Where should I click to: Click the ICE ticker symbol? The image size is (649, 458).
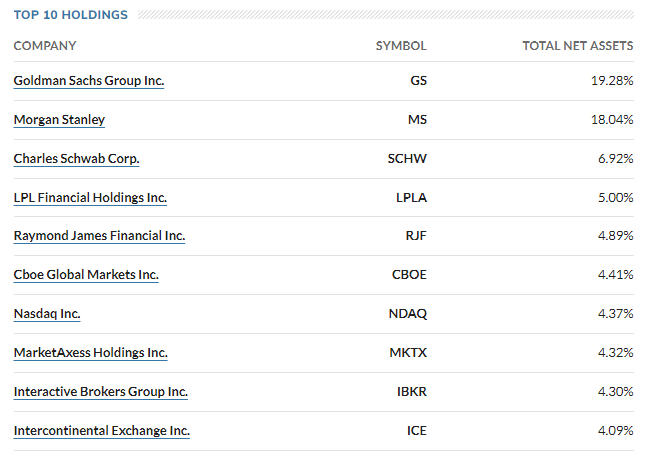(x=416, y=430)
